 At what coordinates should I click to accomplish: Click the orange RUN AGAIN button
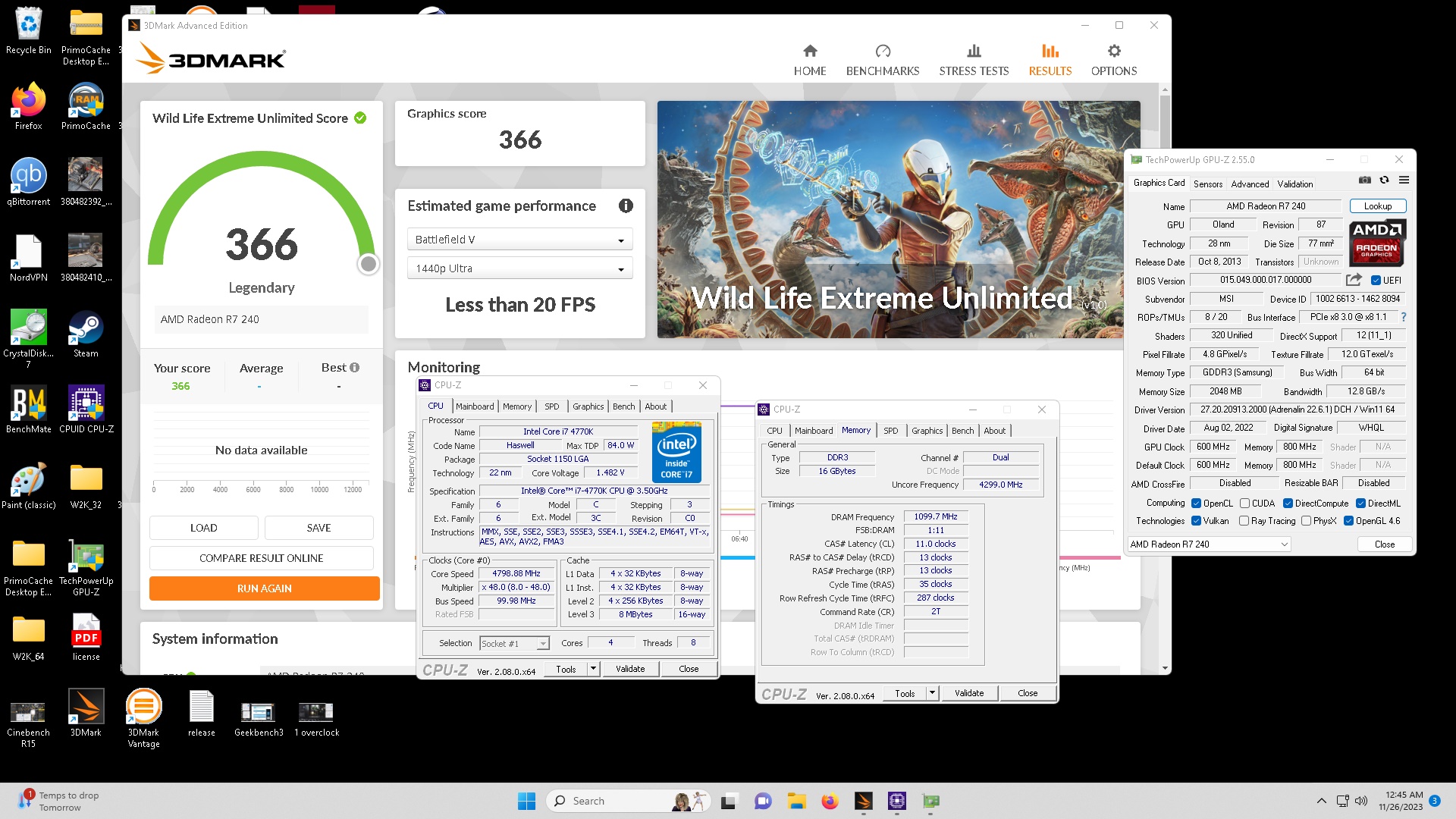tap(264, 588)
